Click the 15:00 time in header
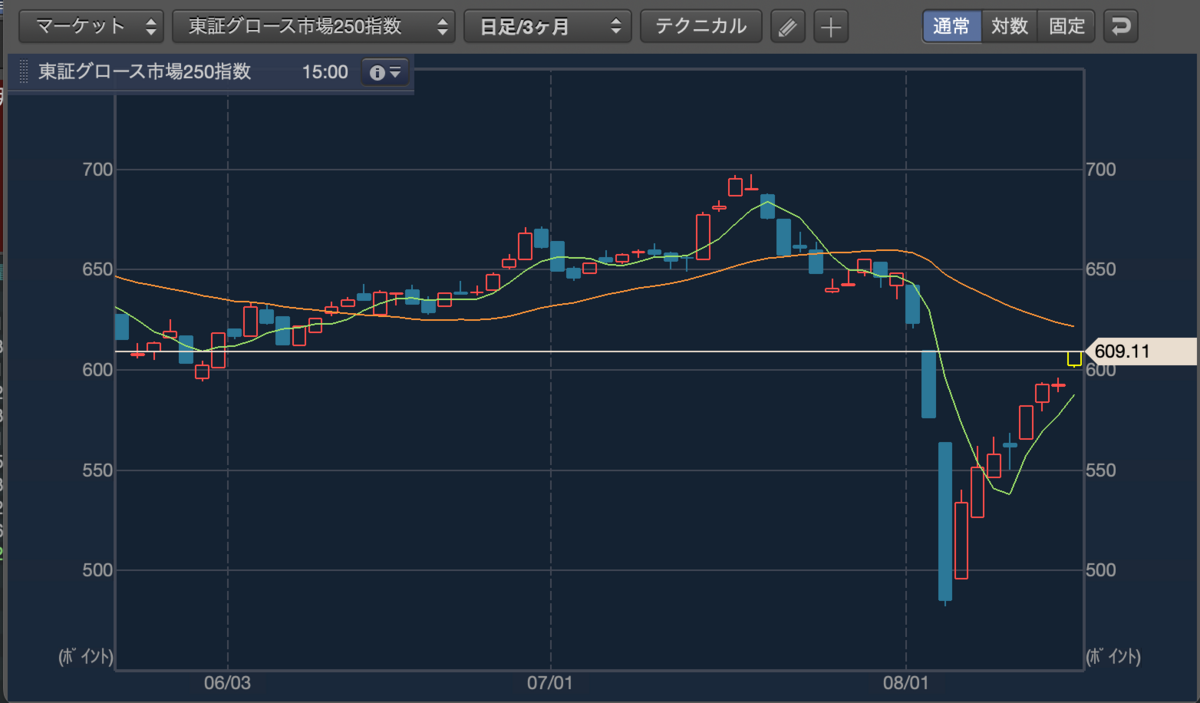 pos(325,72)
